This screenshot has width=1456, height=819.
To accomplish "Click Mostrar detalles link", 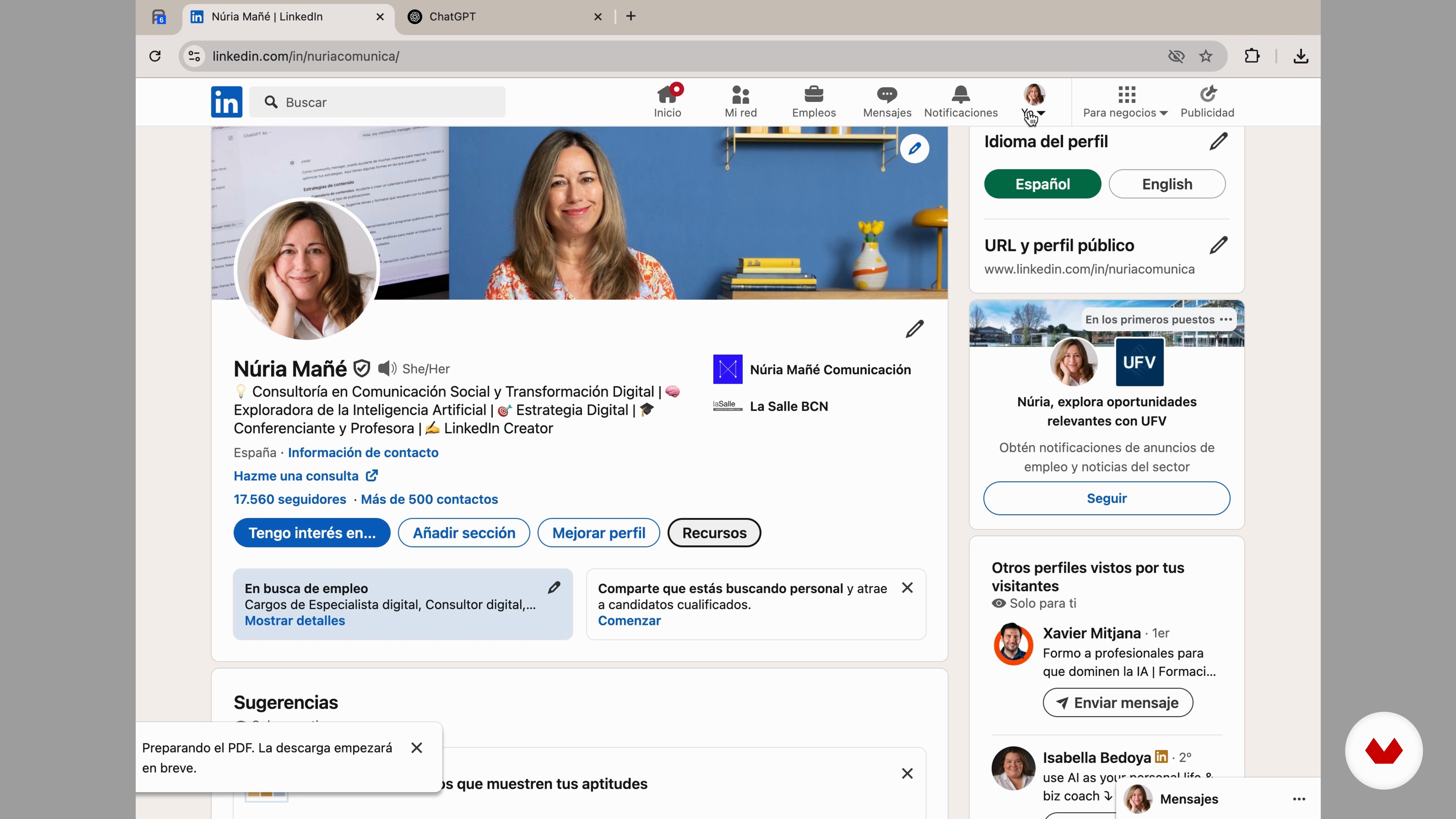I will 295,621.
